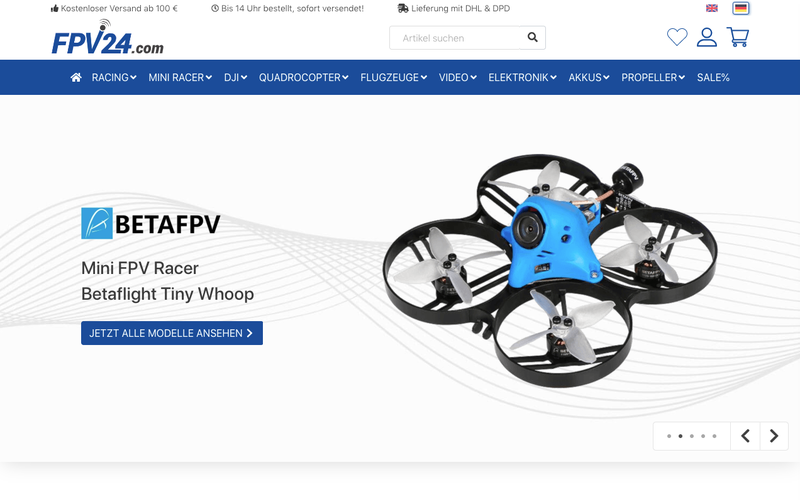
Task: Open the wishlist heart icon
Action: coord(677,37)
